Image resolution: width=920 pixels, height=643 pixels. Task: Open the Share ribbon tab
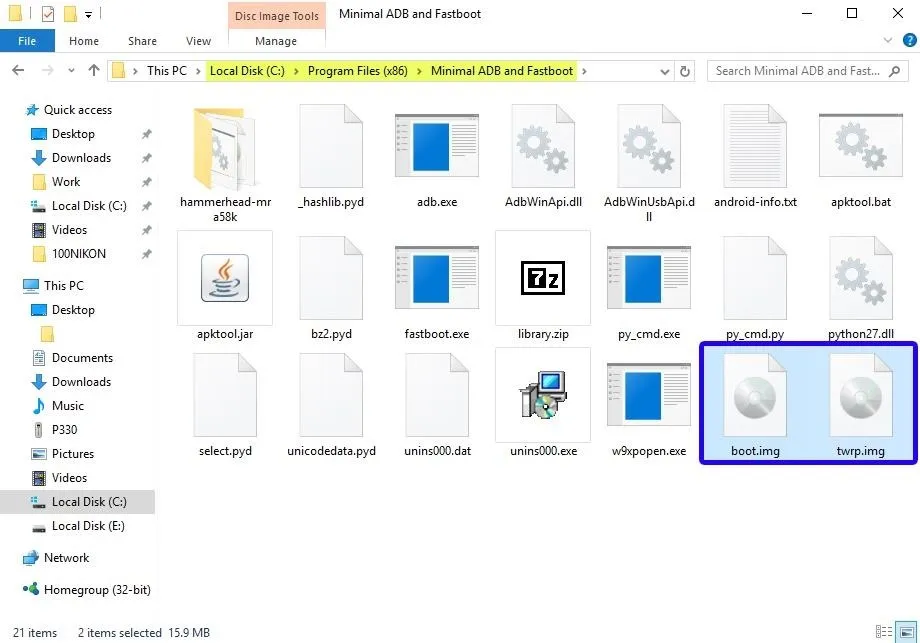pos(143,41)
